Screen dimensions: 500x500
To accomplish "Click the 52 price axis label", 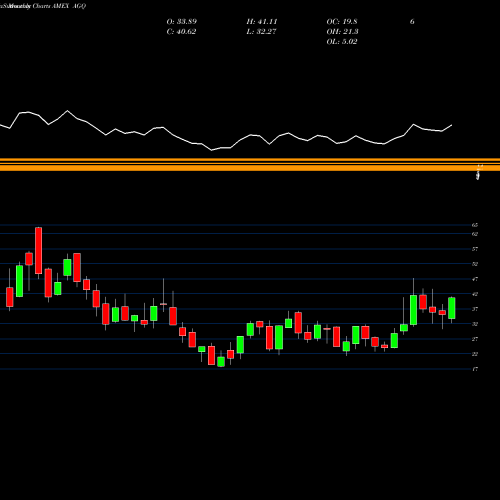I will coord(475,264).
